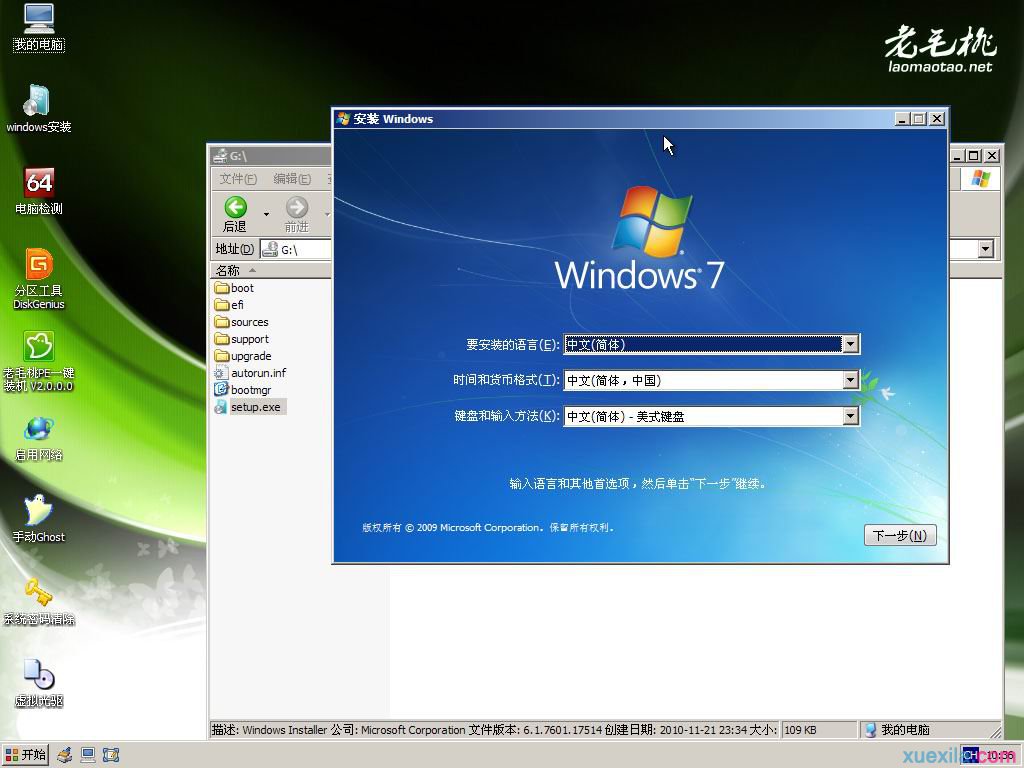Open the 手动Ghost desktop icon
Screen dimensions: 1024x768
coord(38,512)
